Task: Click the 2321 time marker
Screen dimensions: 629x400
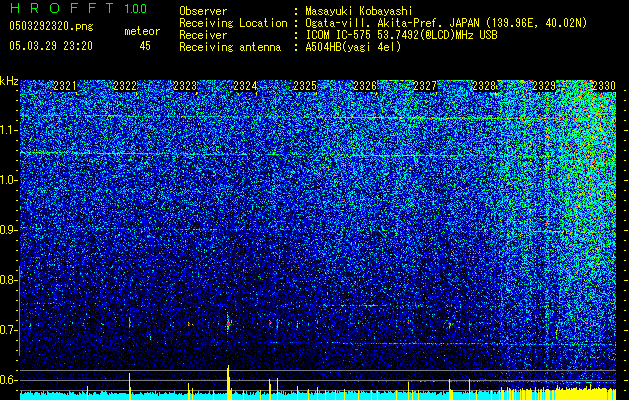Action: coord(65,86)
